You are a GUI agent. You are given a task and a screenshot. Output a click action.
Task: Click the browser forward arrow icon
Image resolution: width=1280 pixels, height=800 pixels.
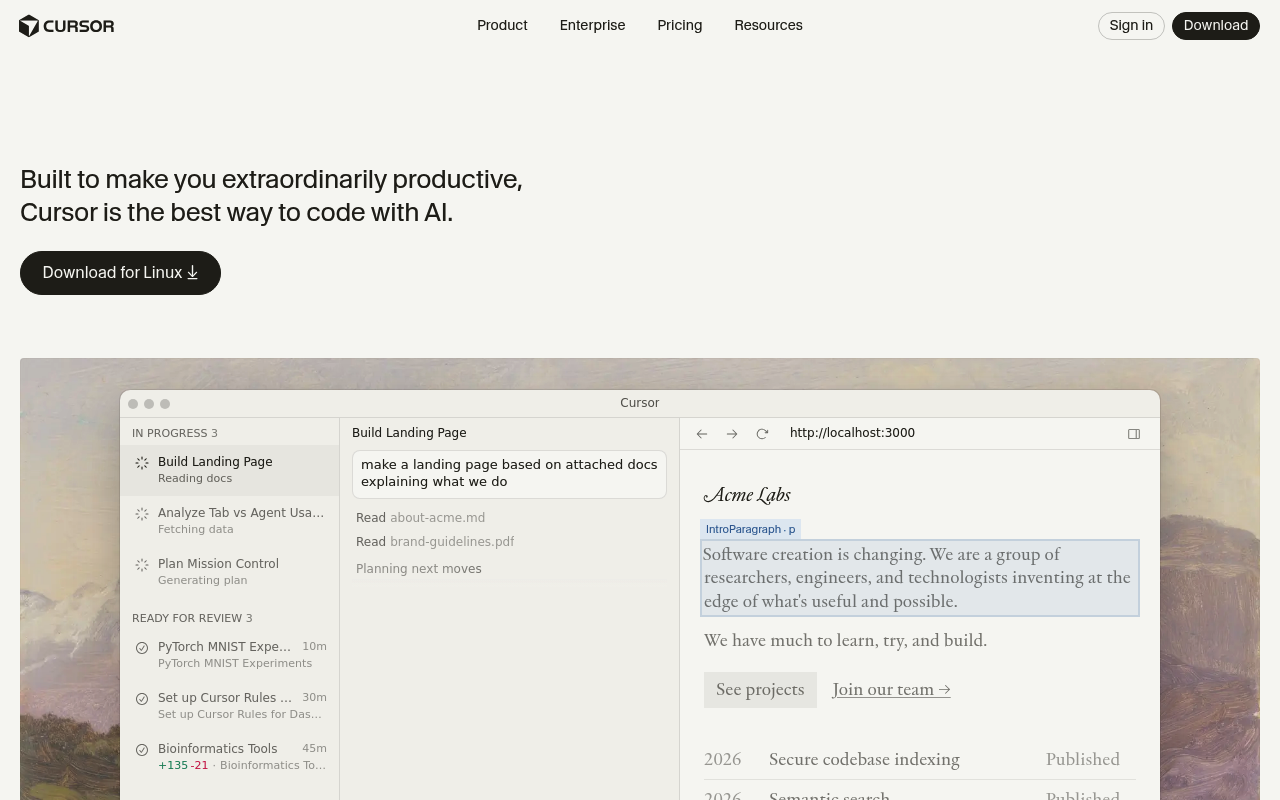732,434
